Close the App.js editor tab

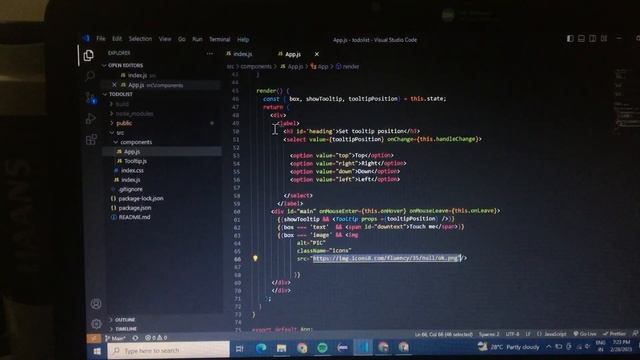pyautogui.click(x=317, y=54)
